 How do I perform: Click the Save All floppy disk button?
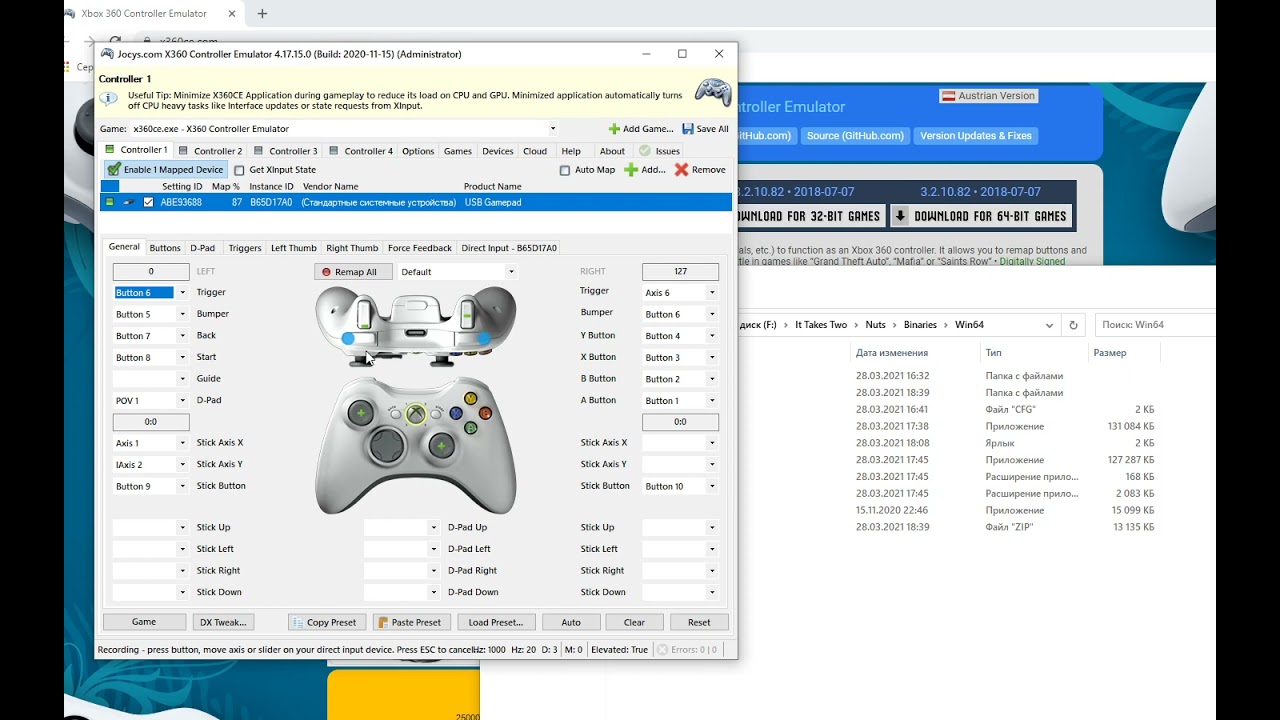(x=705, y=129)
